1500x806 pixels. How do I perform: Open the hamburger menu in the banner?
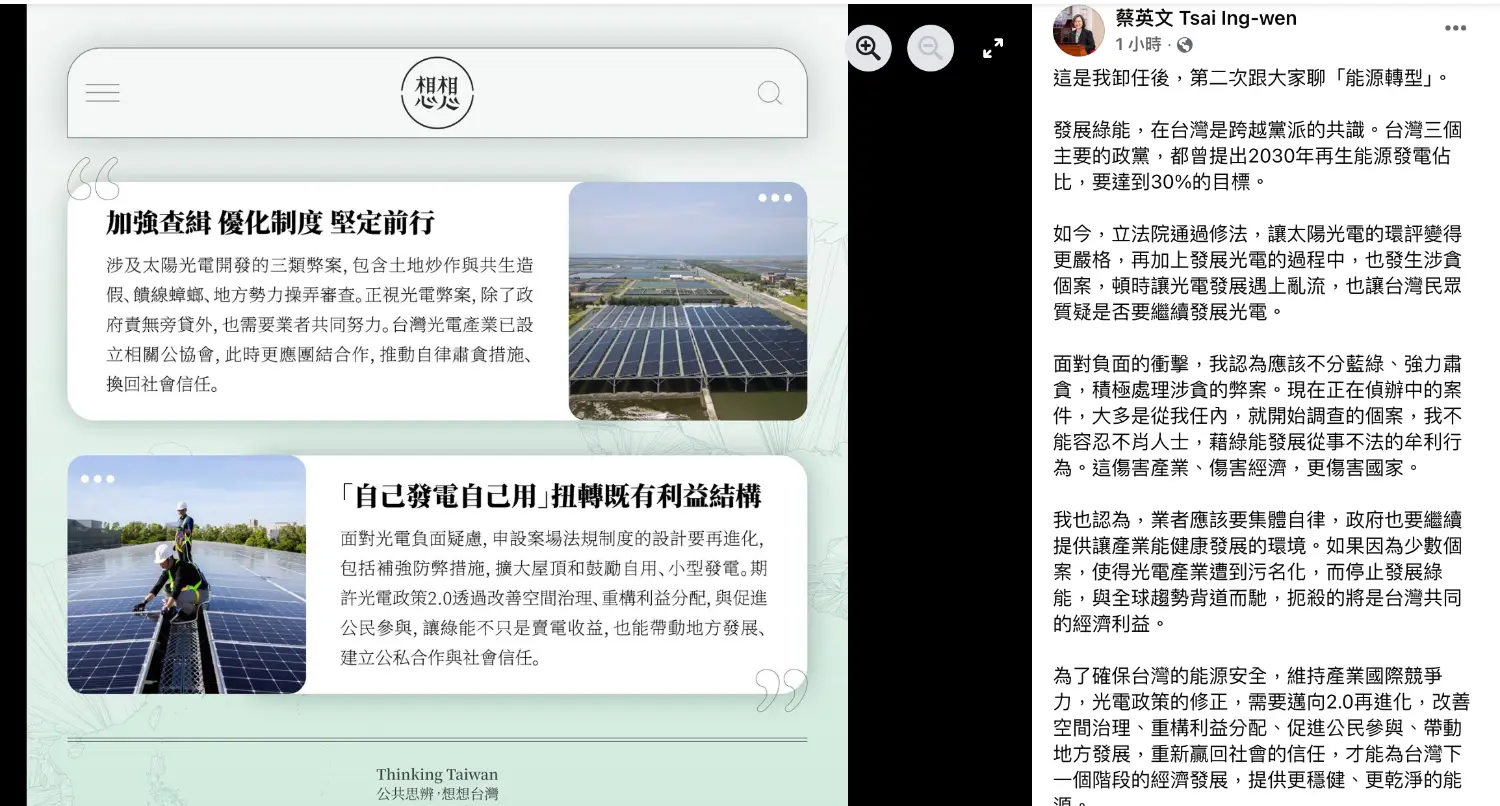click(x=102, y=93)
